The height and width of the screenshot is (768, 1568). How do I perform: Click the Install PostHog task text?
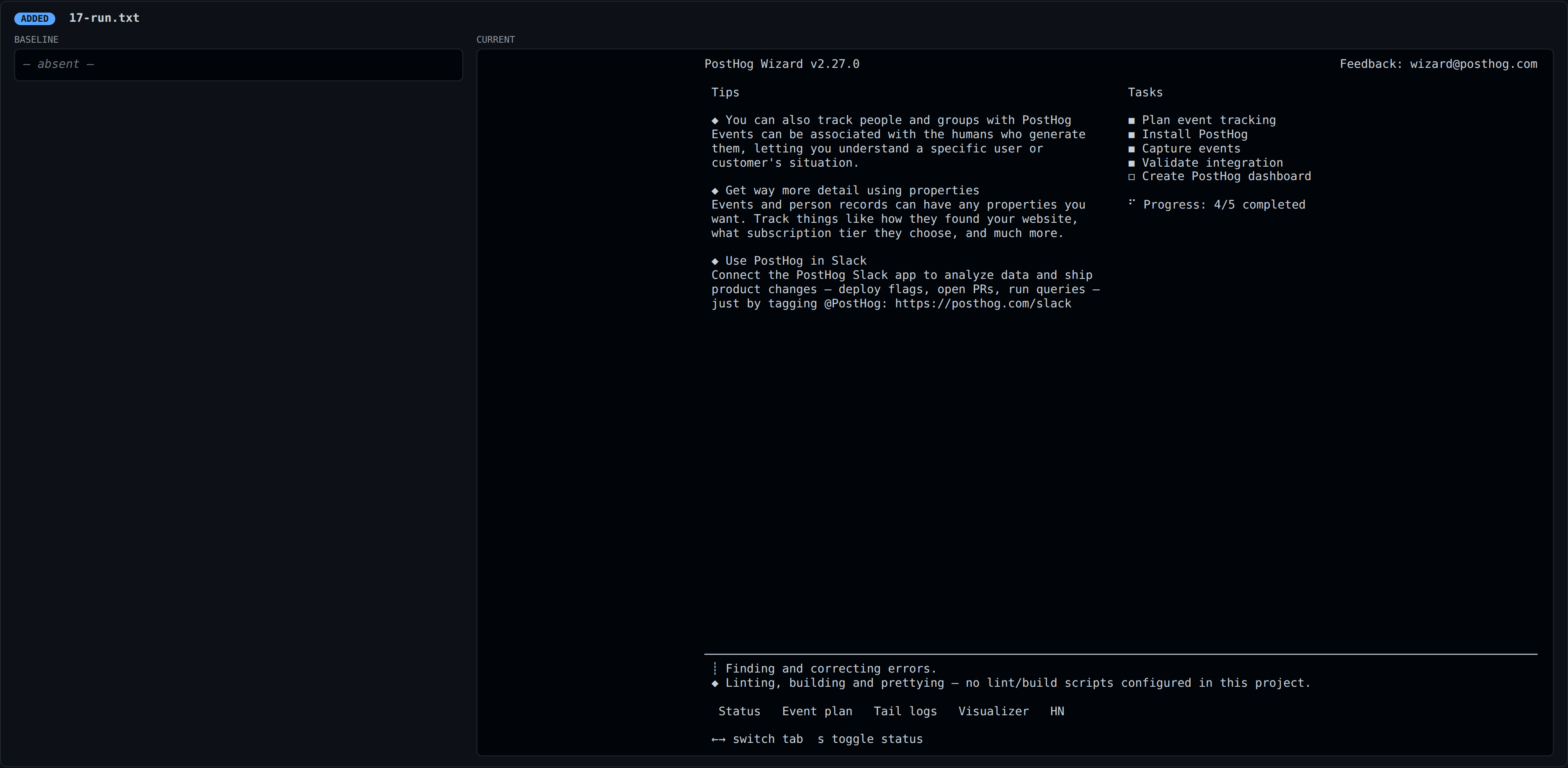click(x=1194, y=134)
